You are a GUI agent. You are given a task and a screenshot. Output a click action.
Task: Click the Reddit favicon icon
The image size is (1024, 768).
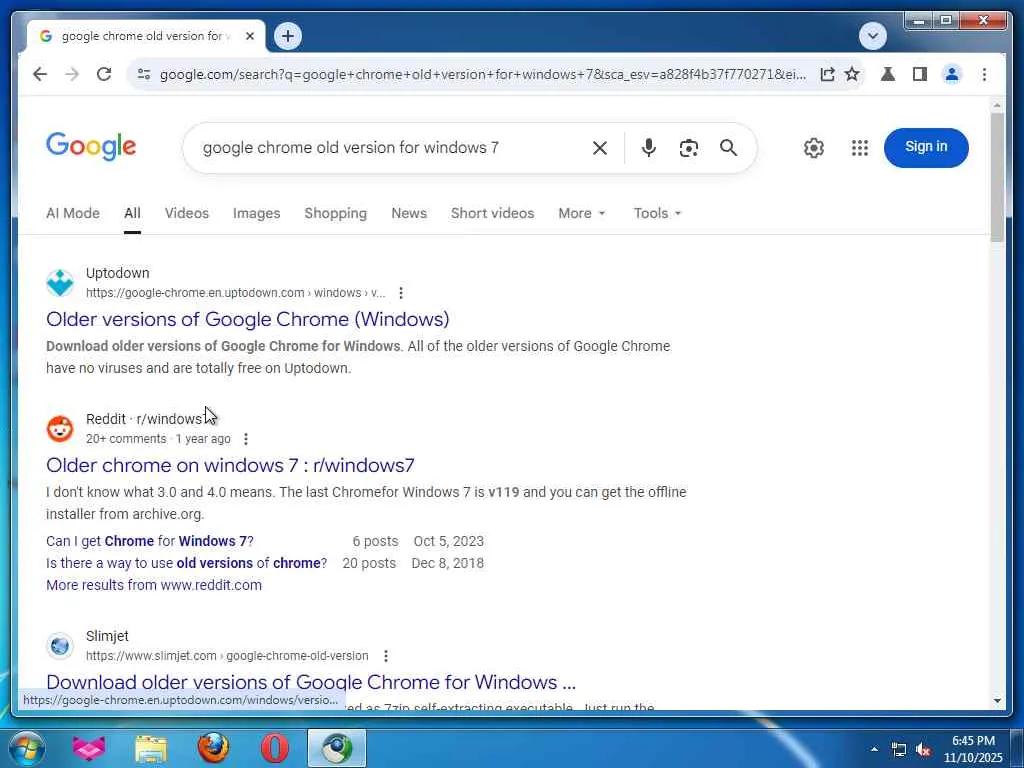coord(60,429)
